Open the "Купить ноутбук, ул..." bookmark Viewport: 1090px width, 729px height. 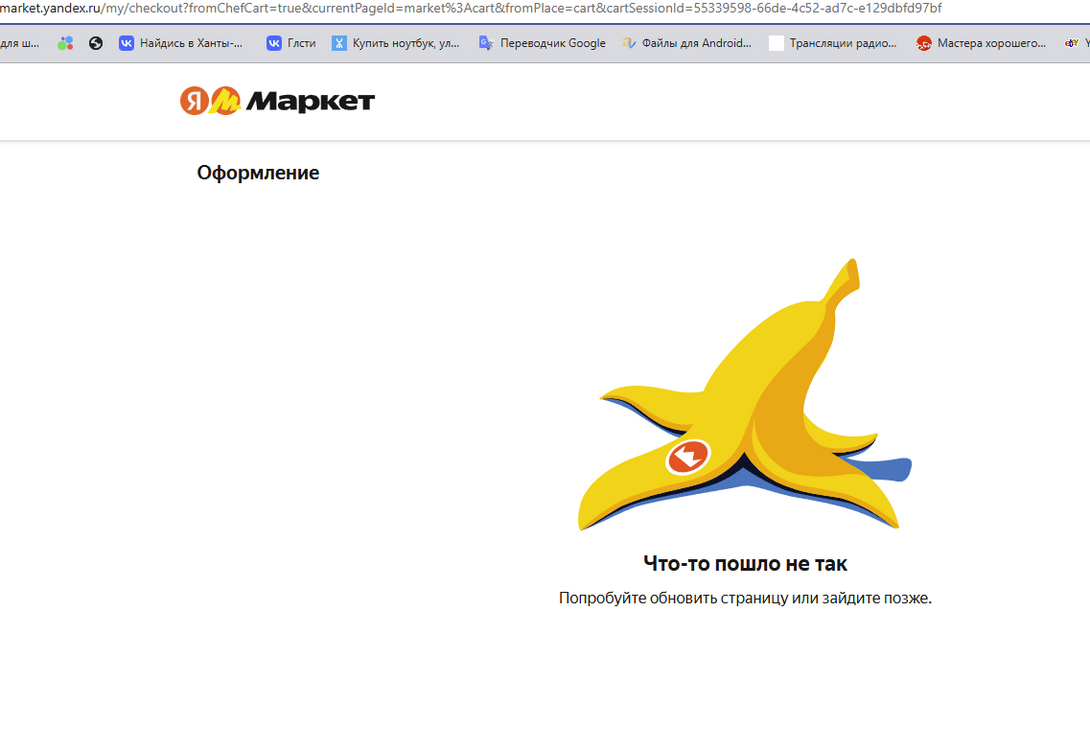tap(396, 43)
